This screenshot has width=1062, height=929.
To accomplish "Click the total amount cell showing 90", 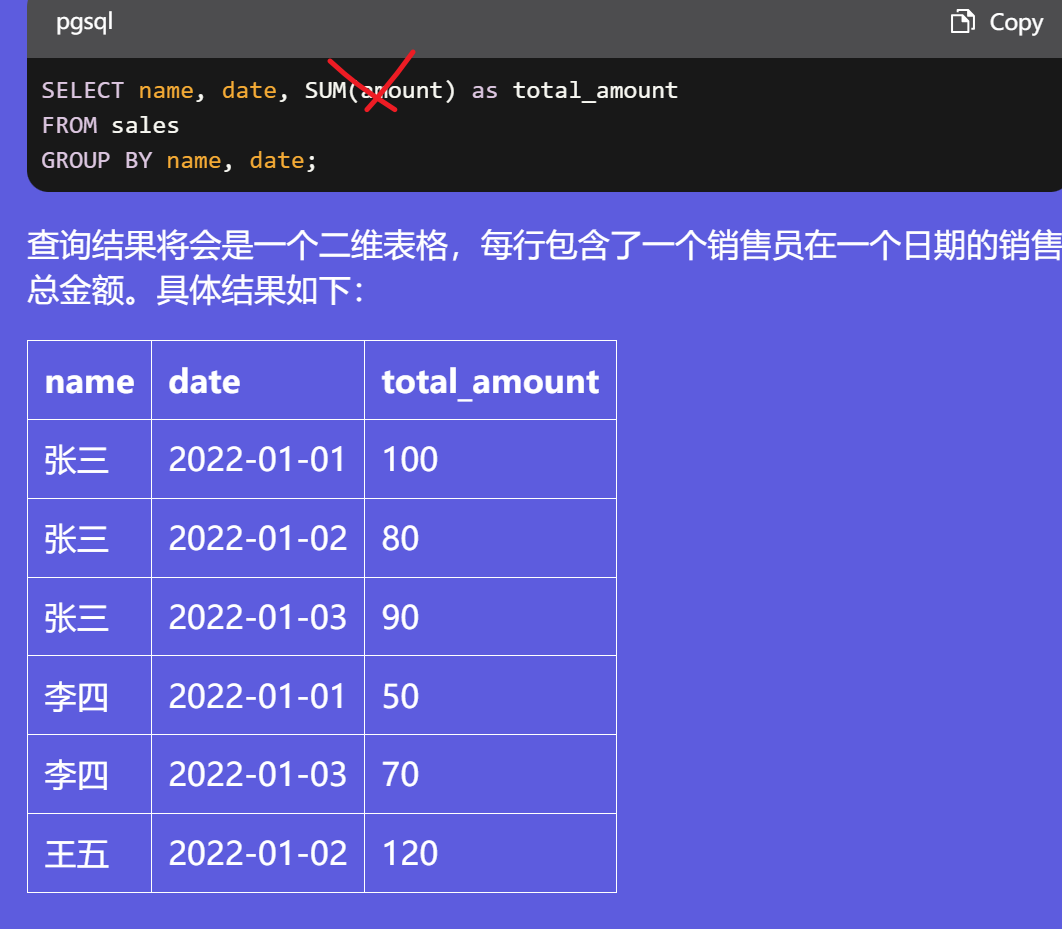I will click(400, 617).
